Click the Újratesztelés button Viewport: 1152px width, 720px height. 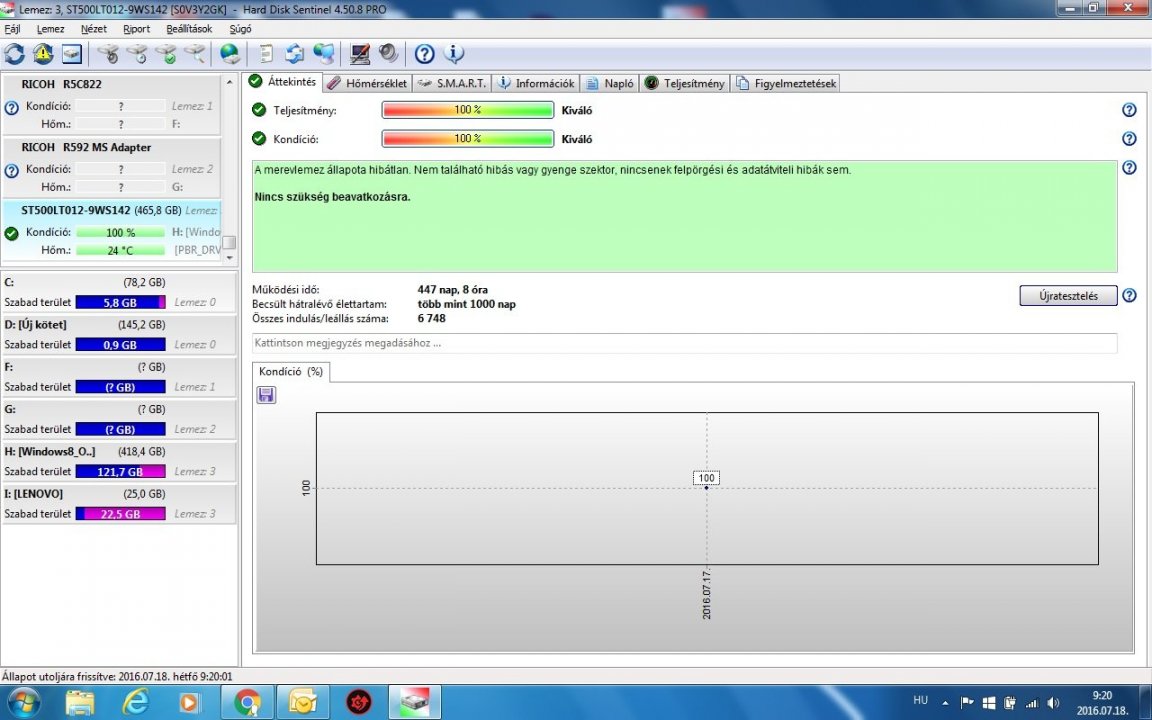1068,295
